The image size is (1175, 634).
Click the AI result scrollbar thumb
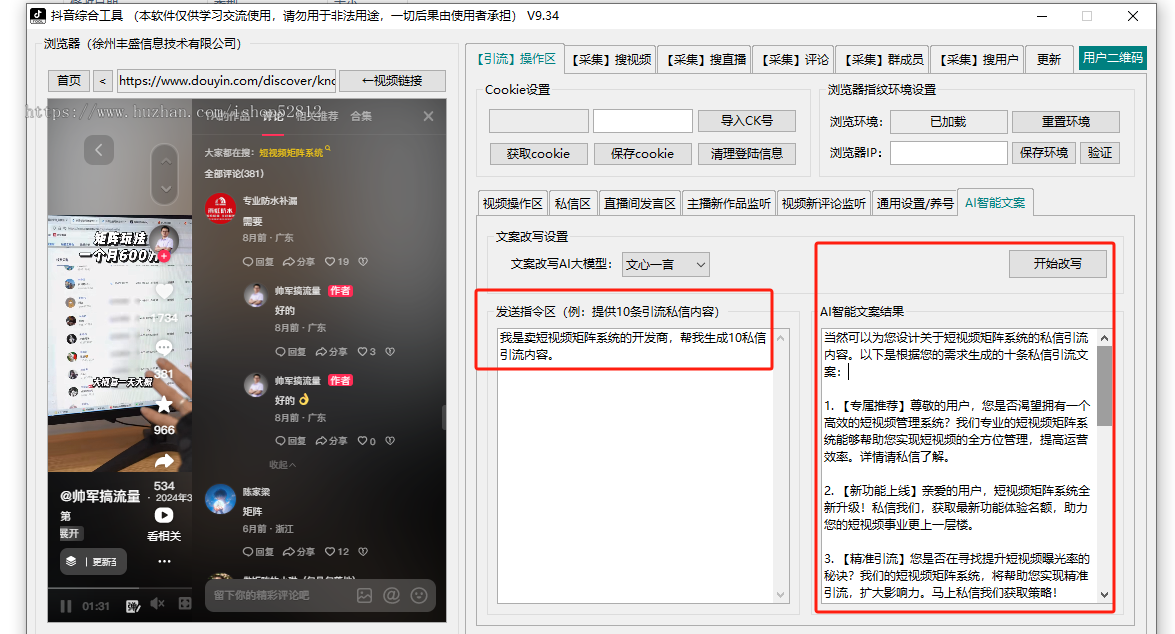(x=1104, y=386)
